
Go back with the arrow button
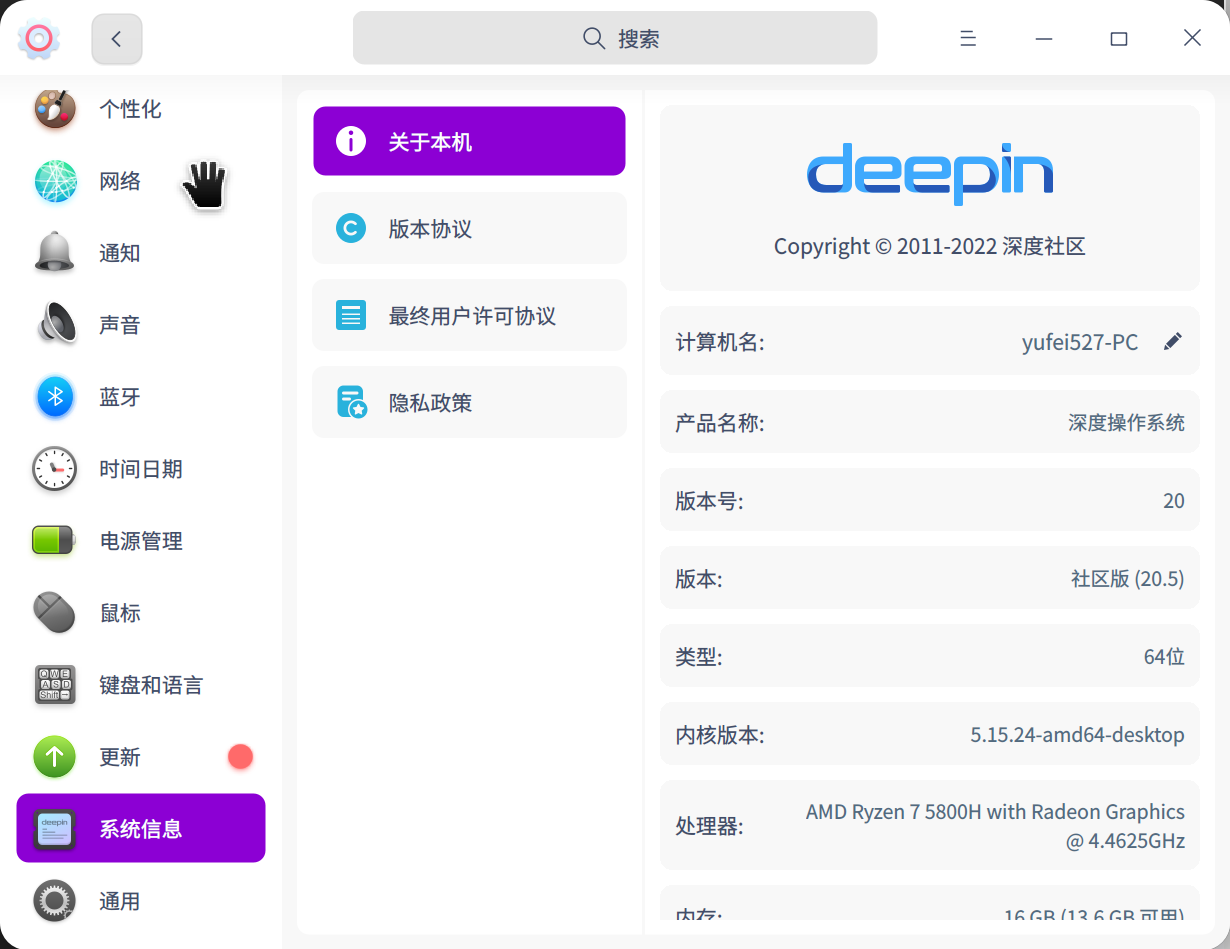click(117, 39)
